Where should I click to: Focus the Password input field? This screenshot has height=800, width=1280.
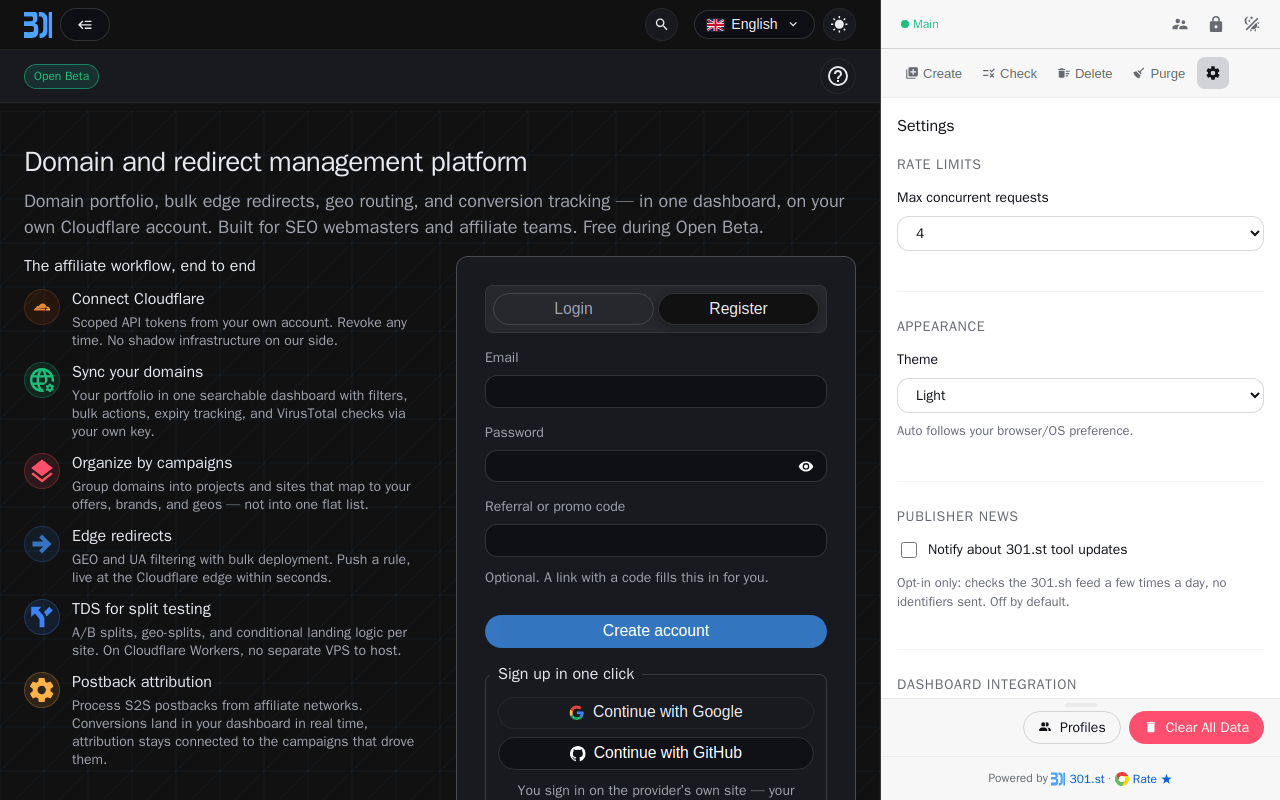tap(656, 466)
